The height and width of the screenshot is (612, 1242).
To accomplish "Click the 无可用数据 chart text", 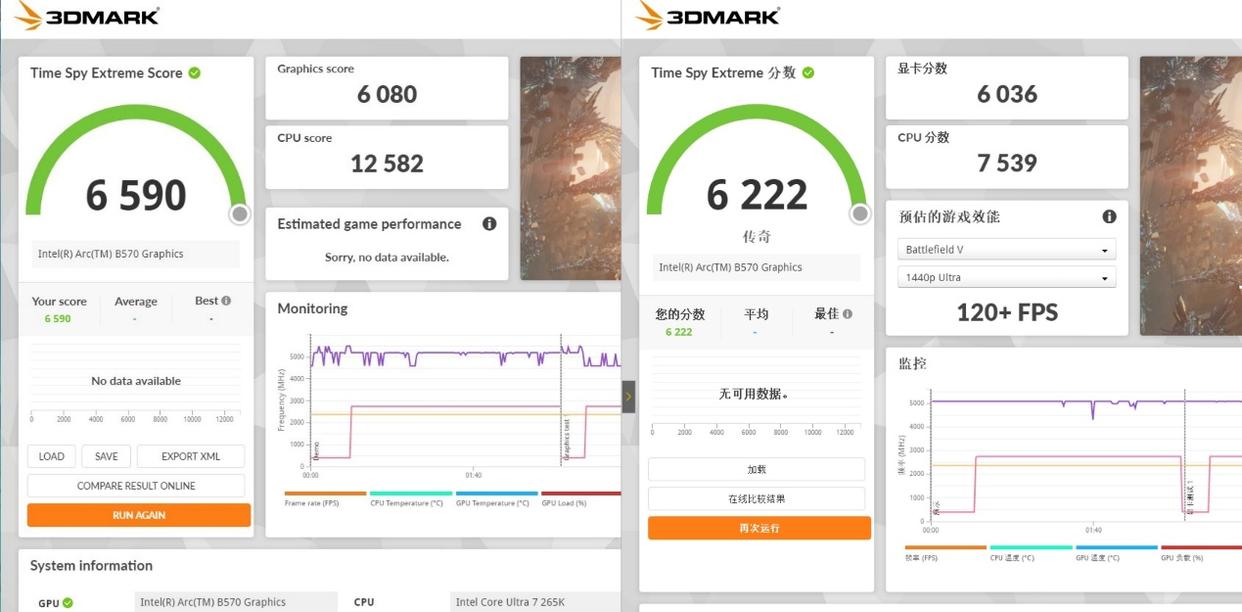I will 754,394.
